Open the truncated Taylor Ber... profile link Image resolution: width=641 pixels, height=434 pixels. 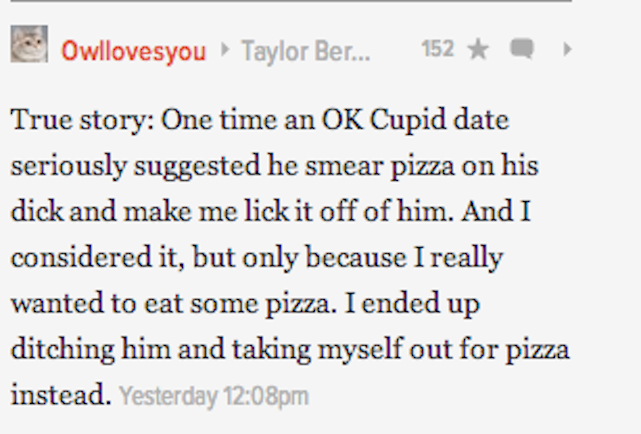(305, 50)
